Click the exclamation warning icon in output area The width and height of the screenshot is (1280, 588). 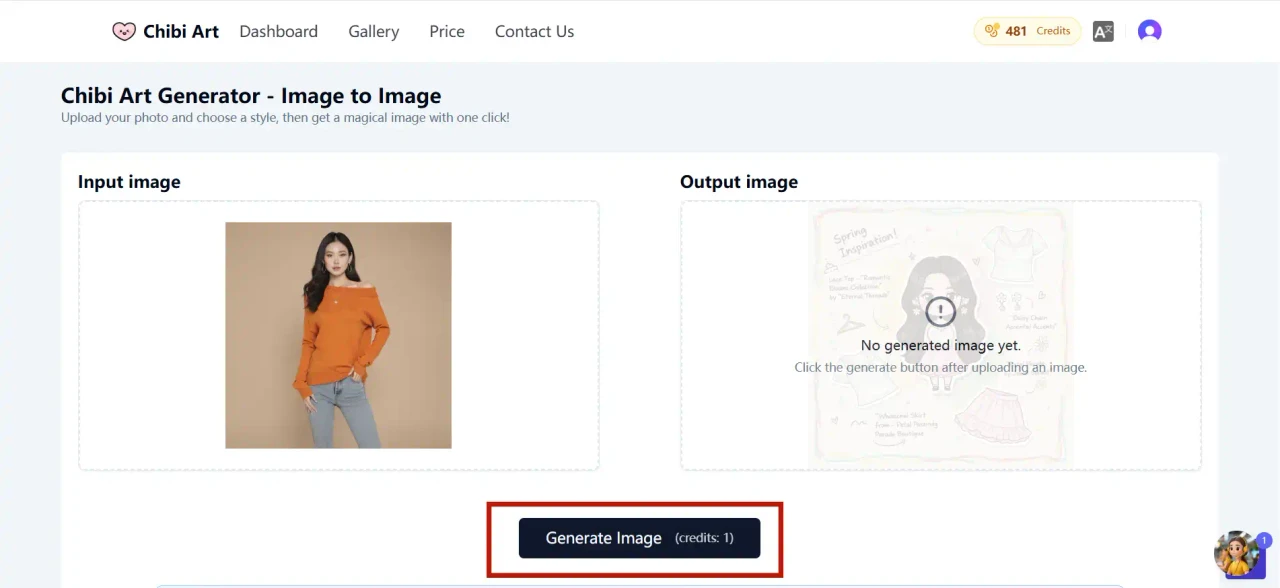pos(940,312)
